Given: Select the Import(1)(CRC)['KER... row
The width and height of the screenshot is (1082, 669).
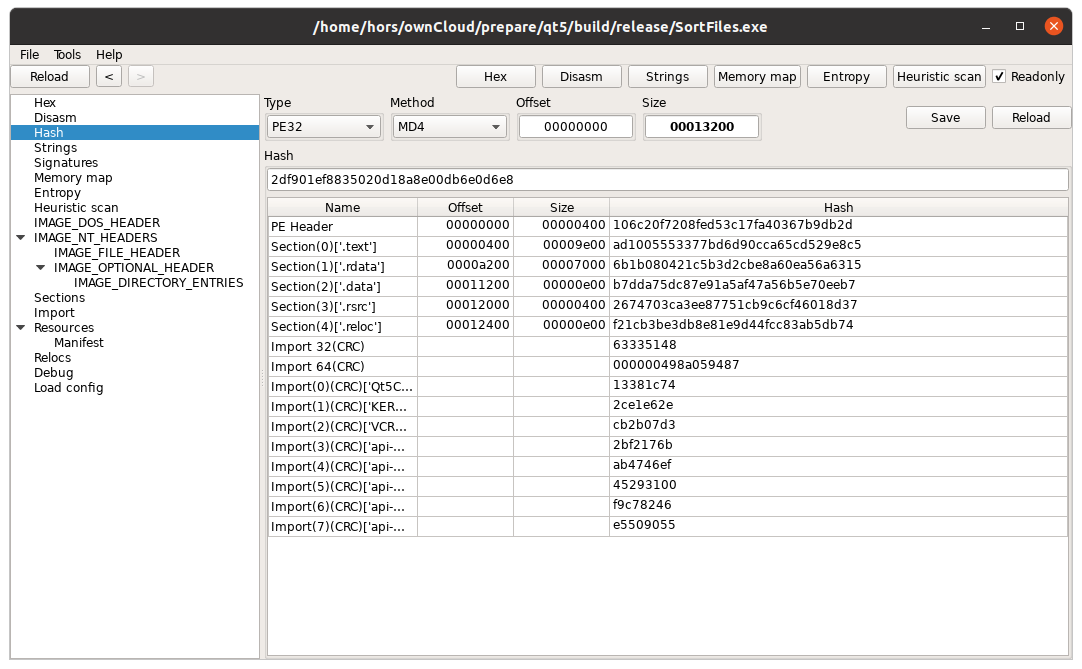Looking at the screenshot, I should 667,407.
